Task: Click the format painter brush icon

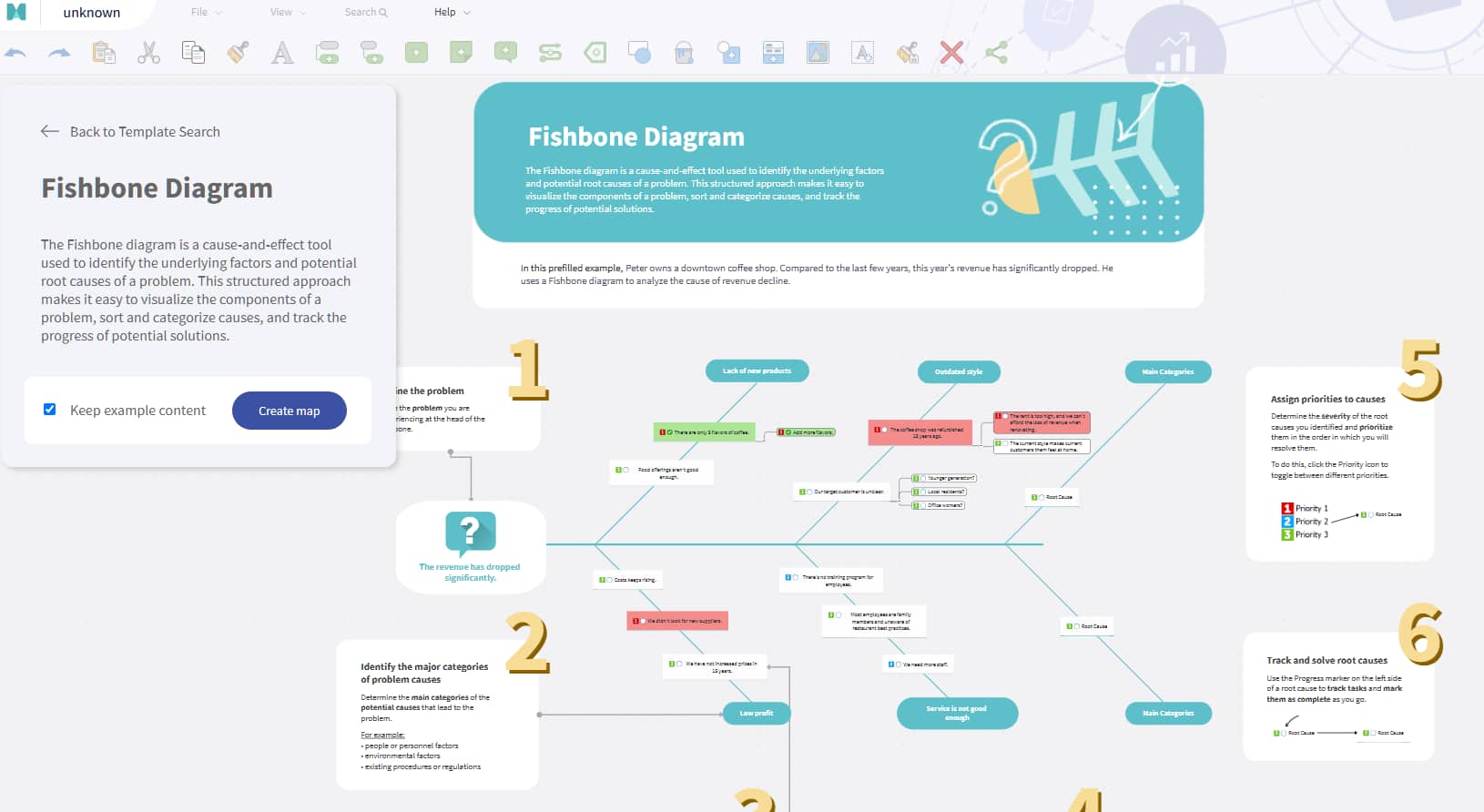Action: [238, 53]
